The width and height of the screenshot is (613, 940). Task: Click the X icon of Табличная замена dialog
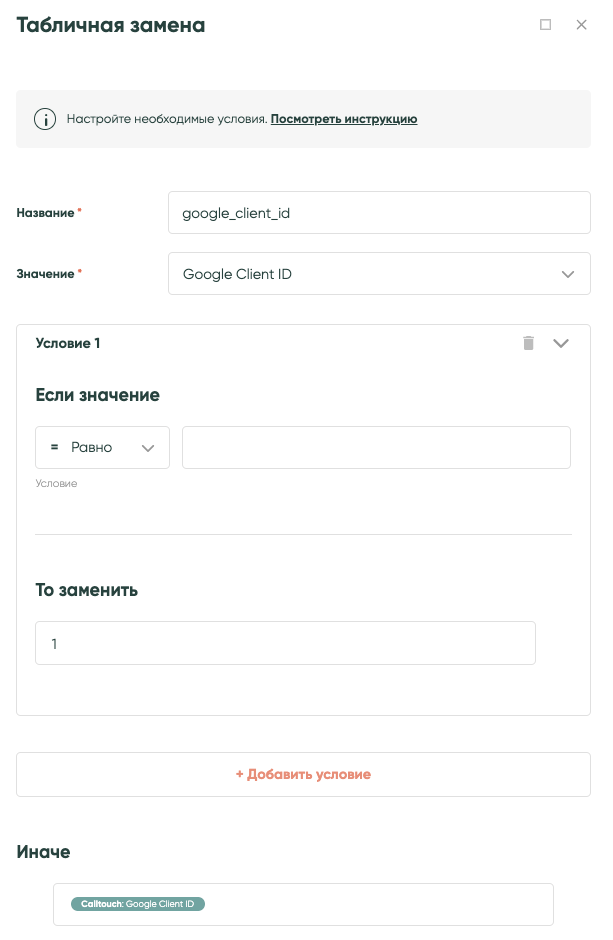tap(582, 25)
